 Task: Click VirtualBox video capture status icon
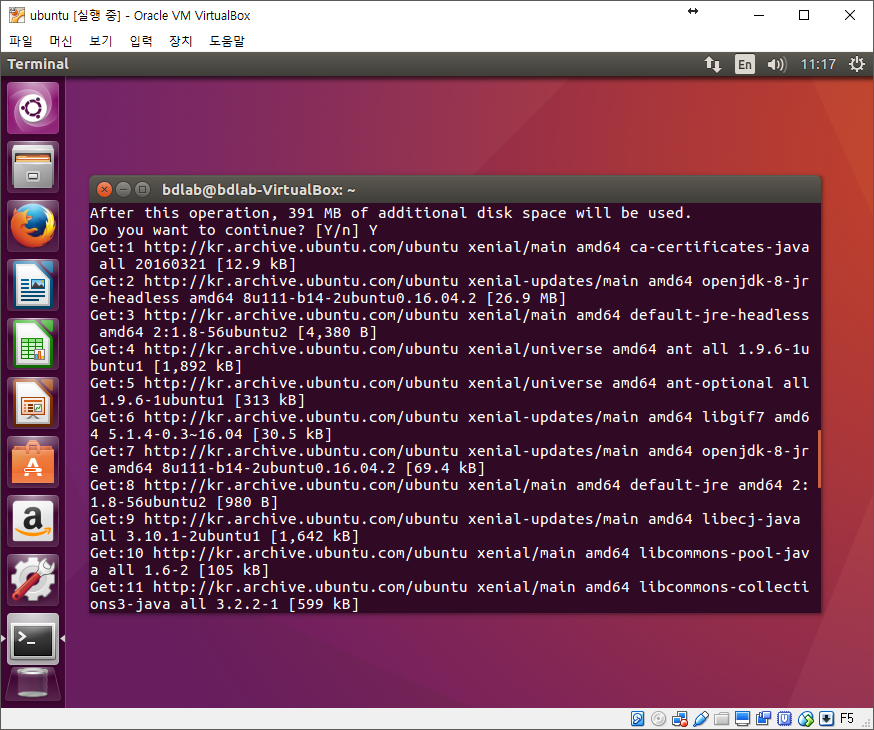(x=763, y=719)
